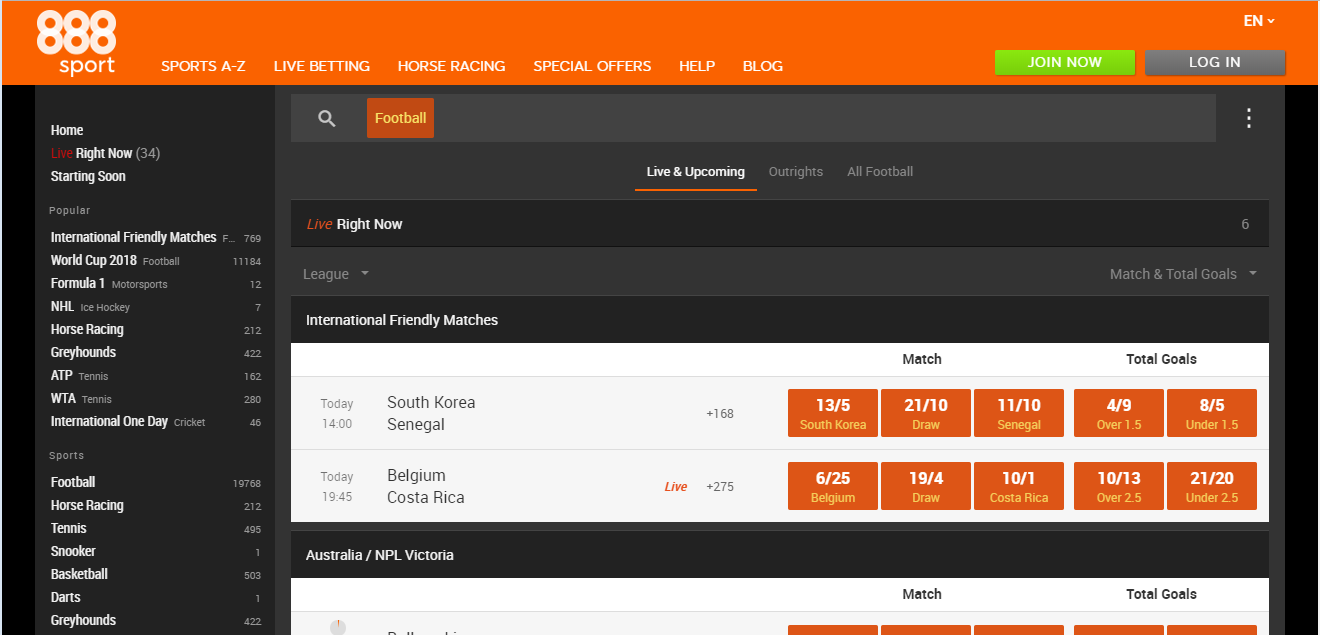This screenshot has height=635, width=1320.
Task: Open the search magnifier icon
Action: coord(327,118)
